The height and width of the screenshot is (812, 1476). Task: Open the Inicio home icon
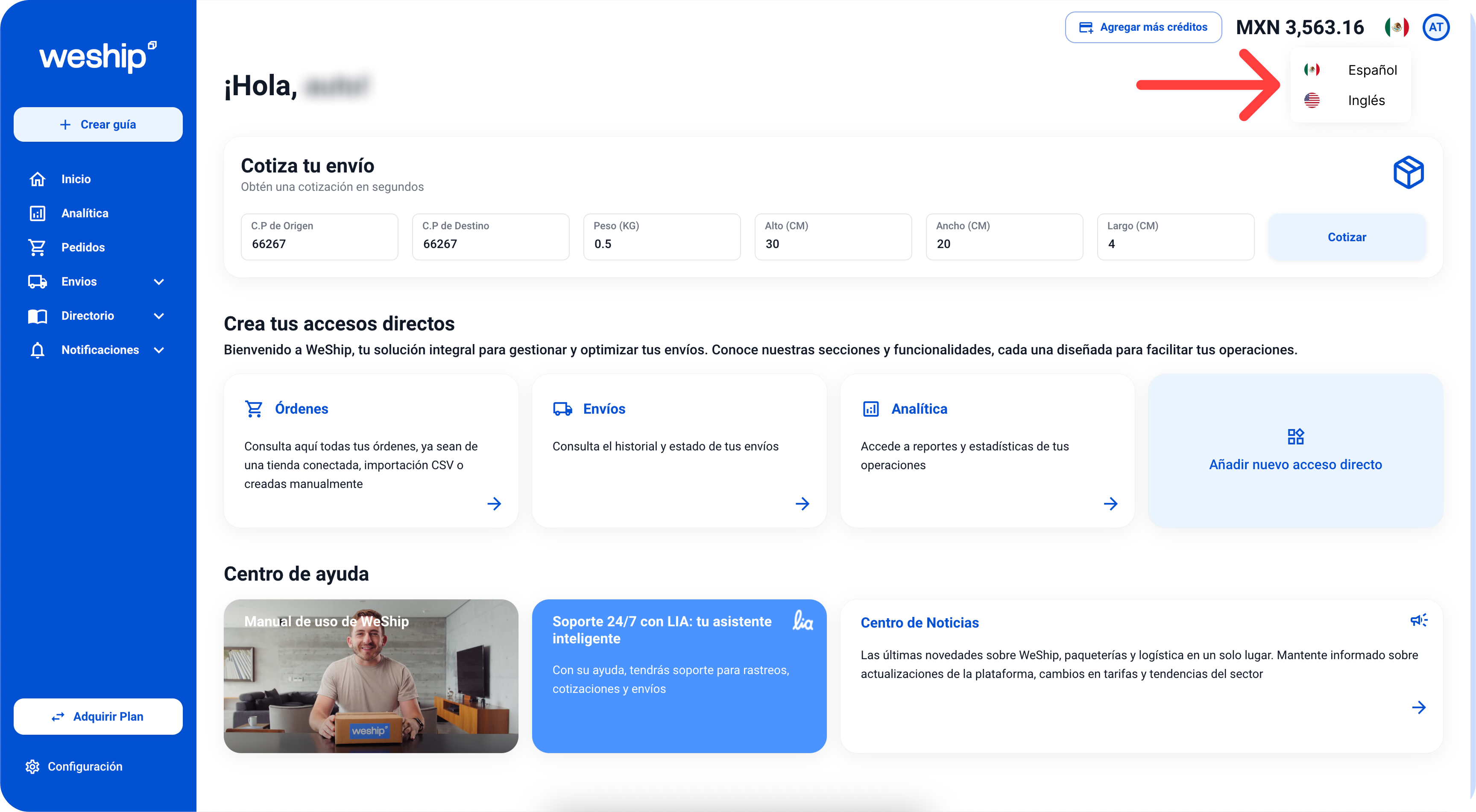point(37,179)
